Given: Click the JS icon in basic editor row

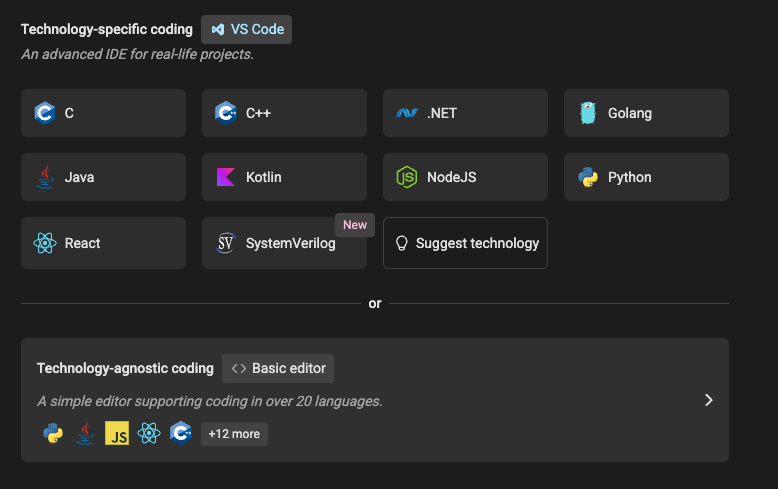Looking at the screenshot, I should (117, 433).
